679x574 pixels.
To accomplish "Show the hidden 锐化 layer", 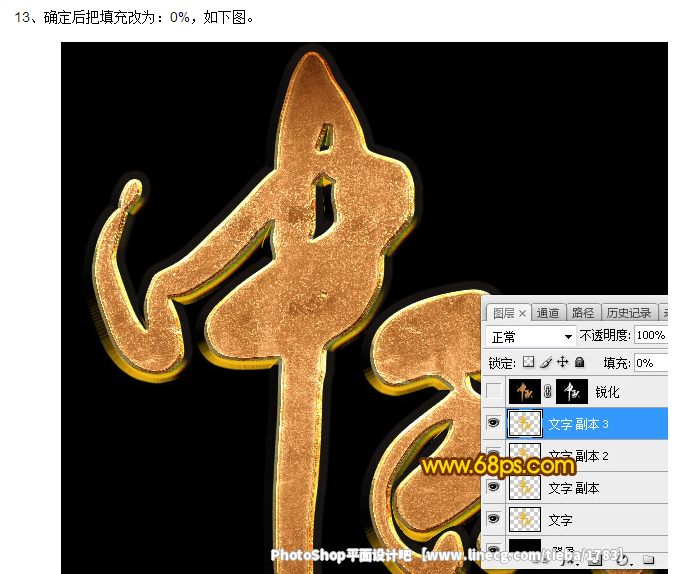I will point(494,392).
